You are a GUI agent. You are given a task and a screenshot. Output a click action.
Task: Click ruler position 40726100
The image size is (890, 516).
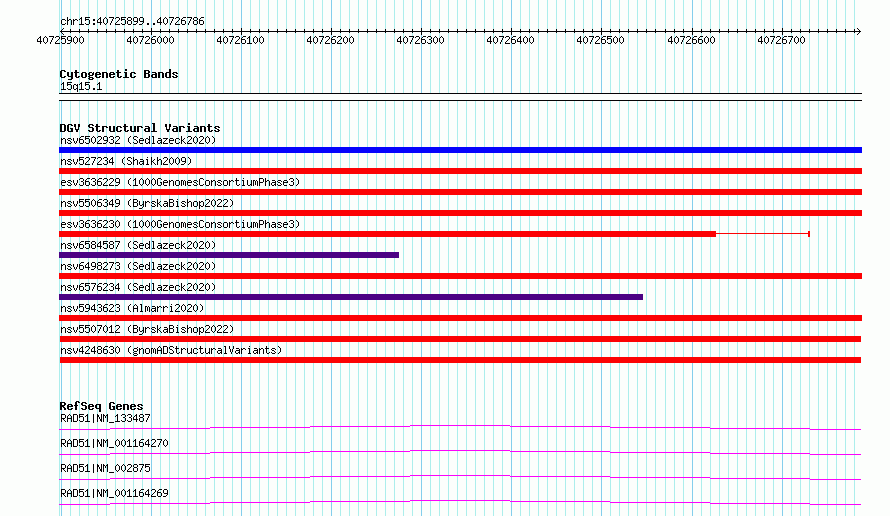[241, 40]
